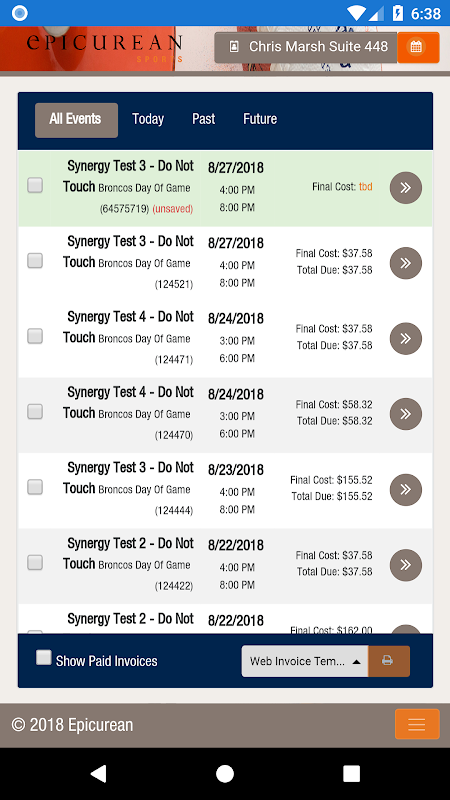
Task: Expand the Web Invoice Template dropdown
Action: [x=305, y=661]
